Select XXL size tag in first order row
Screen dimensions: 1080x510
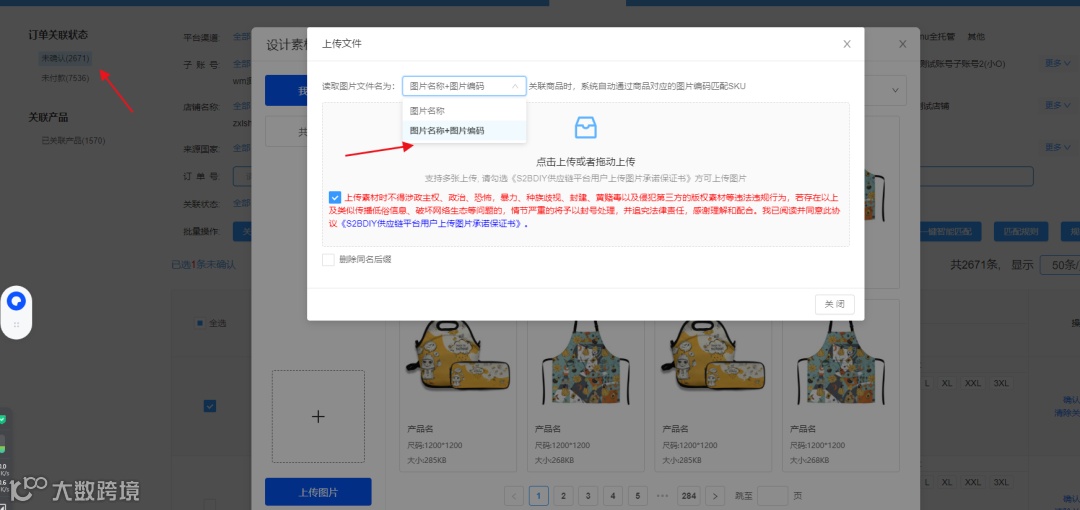coord(973,382)
